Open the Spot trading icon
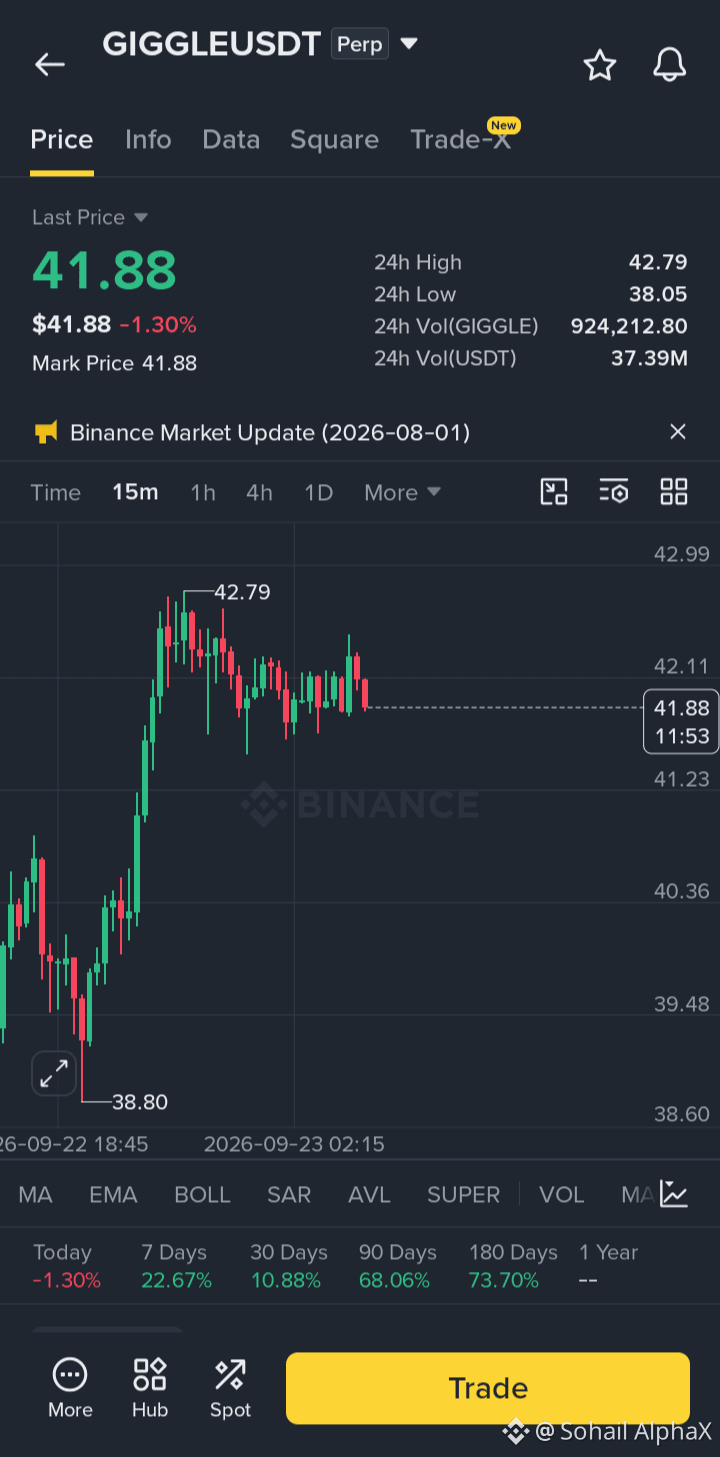Image resolution: width=720 pixels, height=1457 pixels. [x=230, y=1387]
